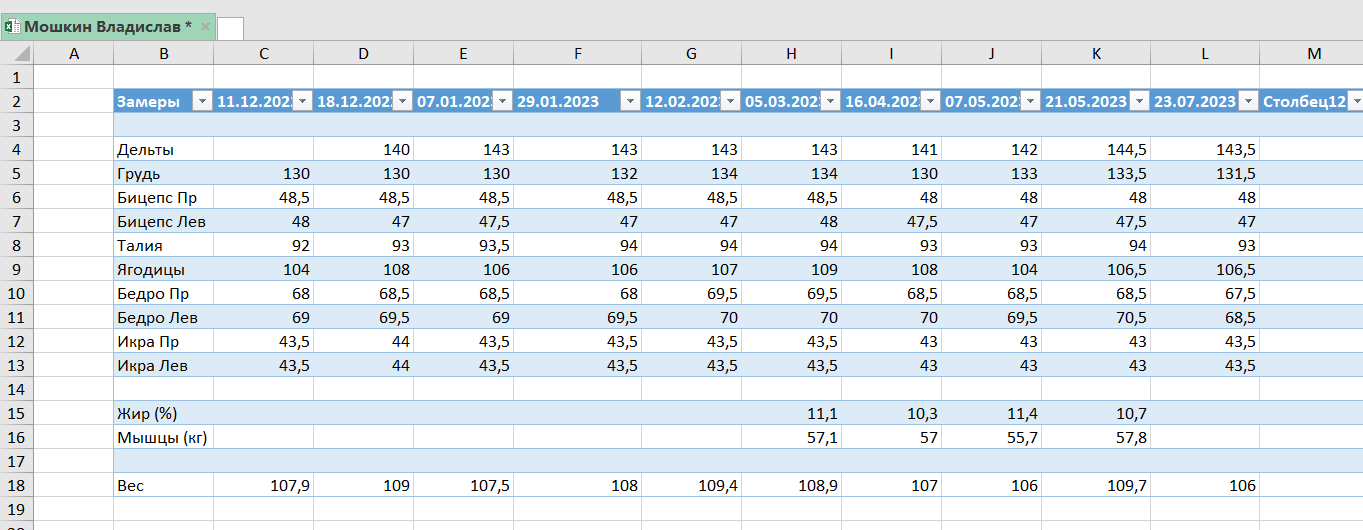Click the select-all corner of the grid
The height and width of the screenshot is (530, 1363).
pyautogui.click(x=17, y=54)
